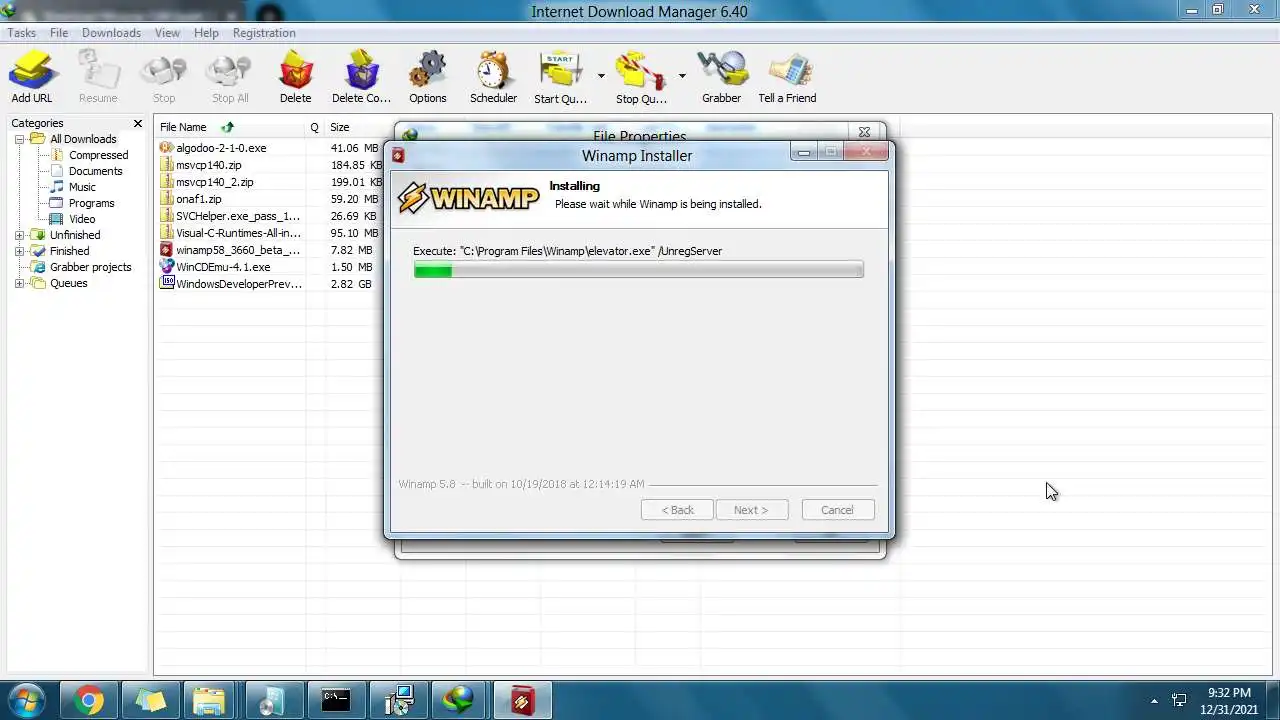Open Internet Download Manager taskbar icon
This screenshot has width=1280, height=720.
pyautogui.click(x=460, y=700)
